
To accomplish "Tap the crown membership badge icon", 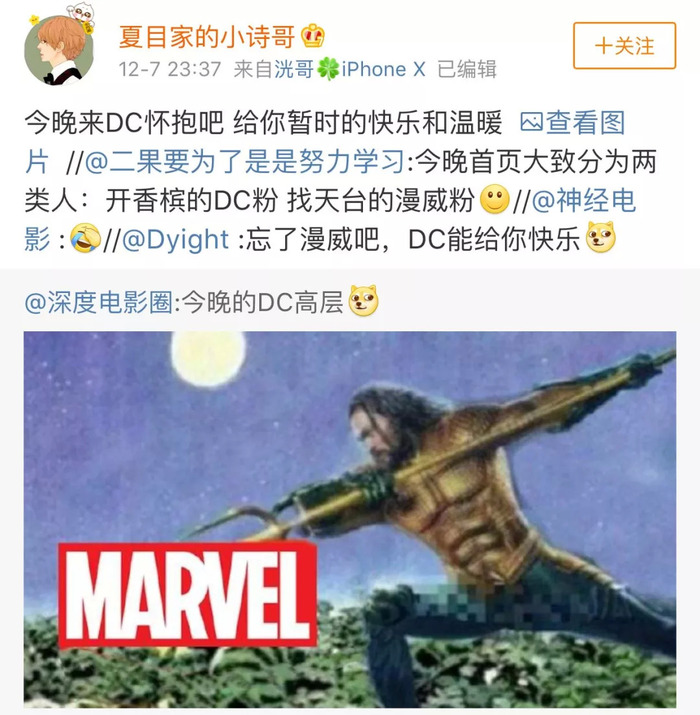I will (x=313, y=36).
